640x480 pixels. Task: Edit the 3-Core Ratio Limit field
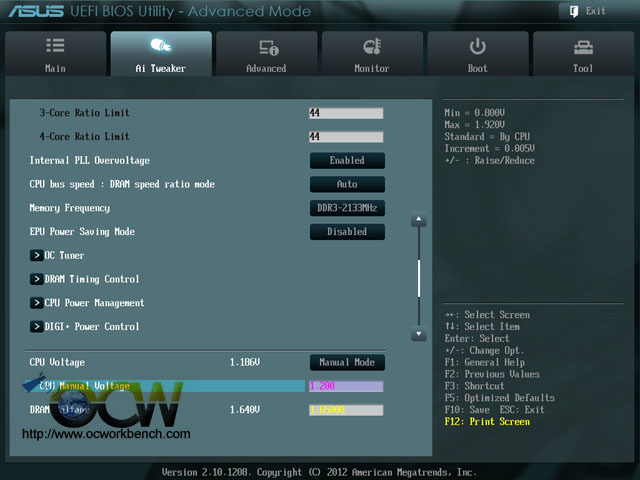346,113
